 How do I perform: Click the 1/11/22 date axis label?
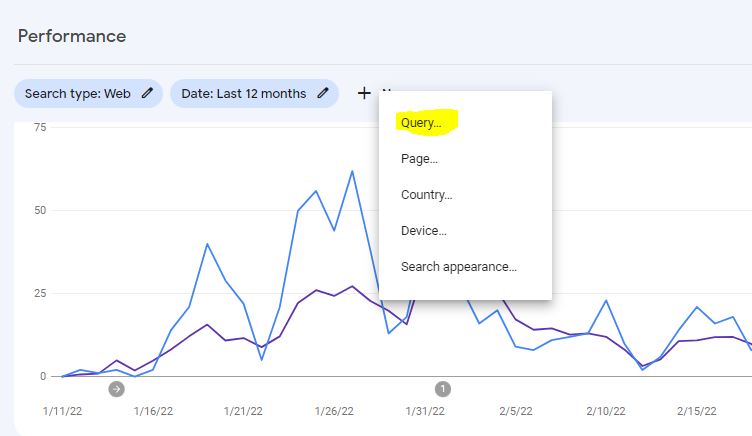[x=62, y=411]
